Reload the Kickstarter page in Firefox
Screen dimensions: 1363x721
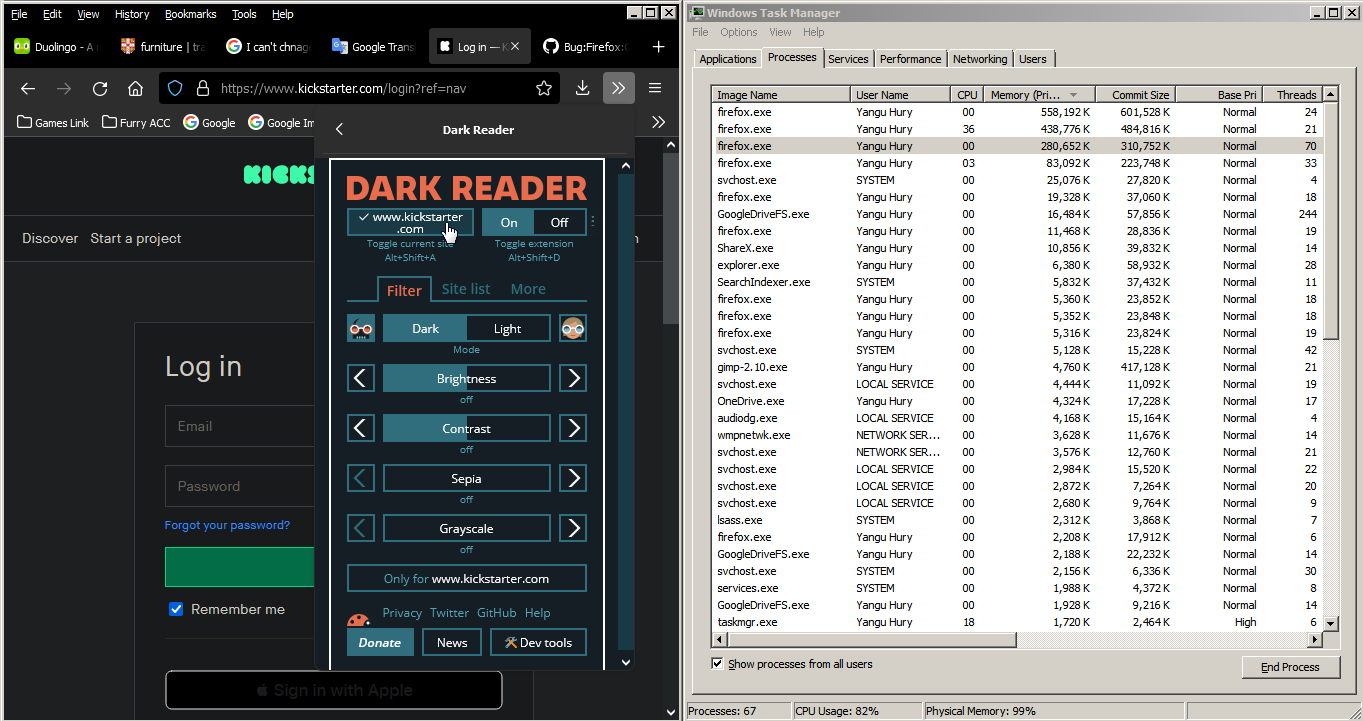tap(100, 88)
